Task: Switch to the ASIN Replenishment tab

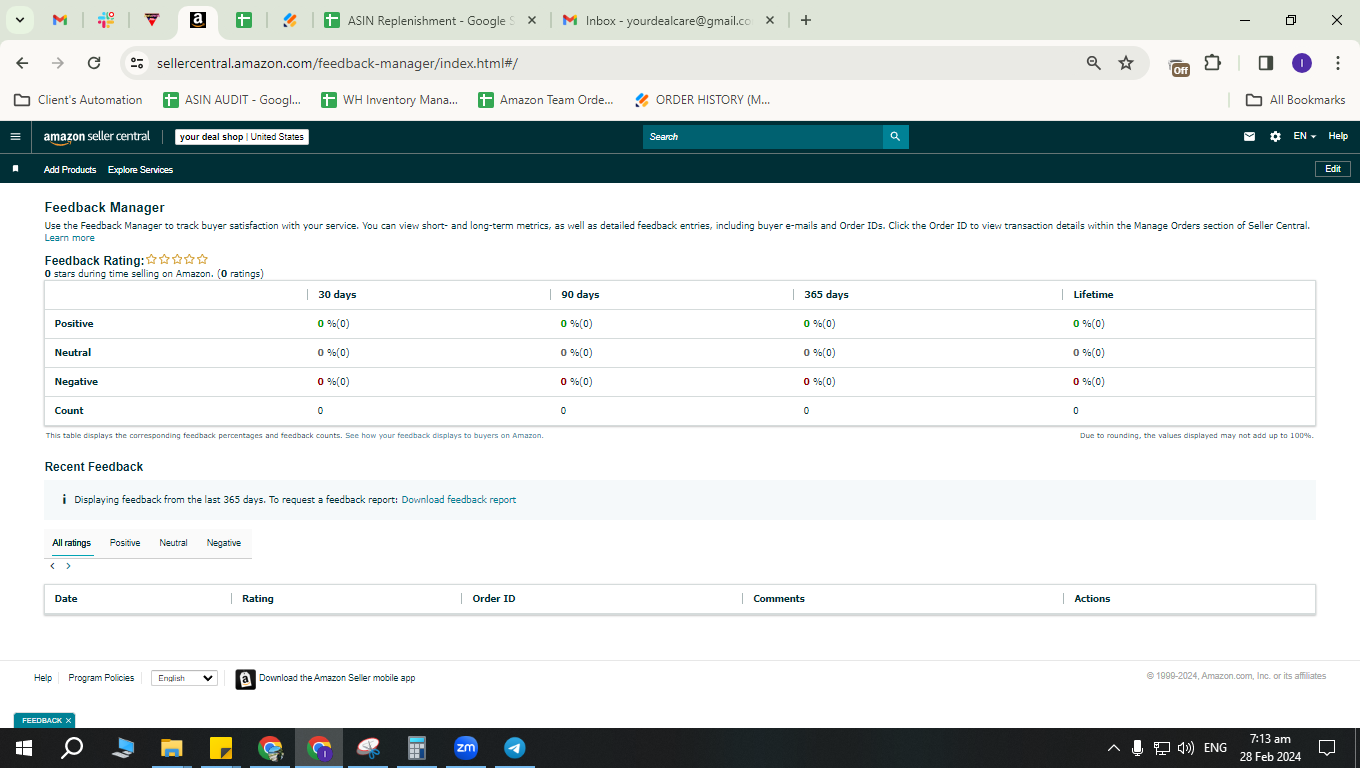Action: (x=431, y=20)
